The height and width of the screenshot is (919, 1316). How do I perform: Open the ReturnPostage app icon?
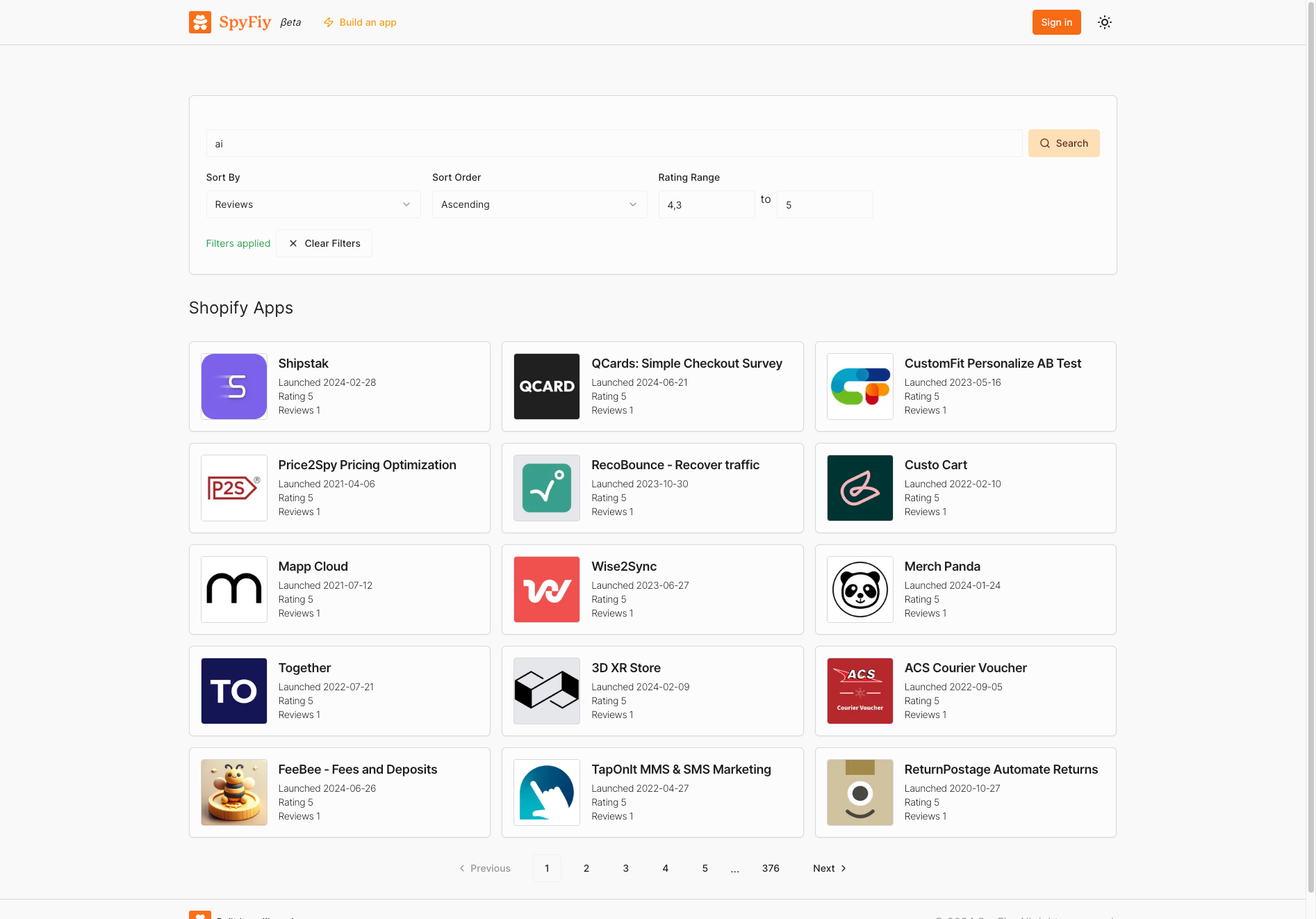860,792
